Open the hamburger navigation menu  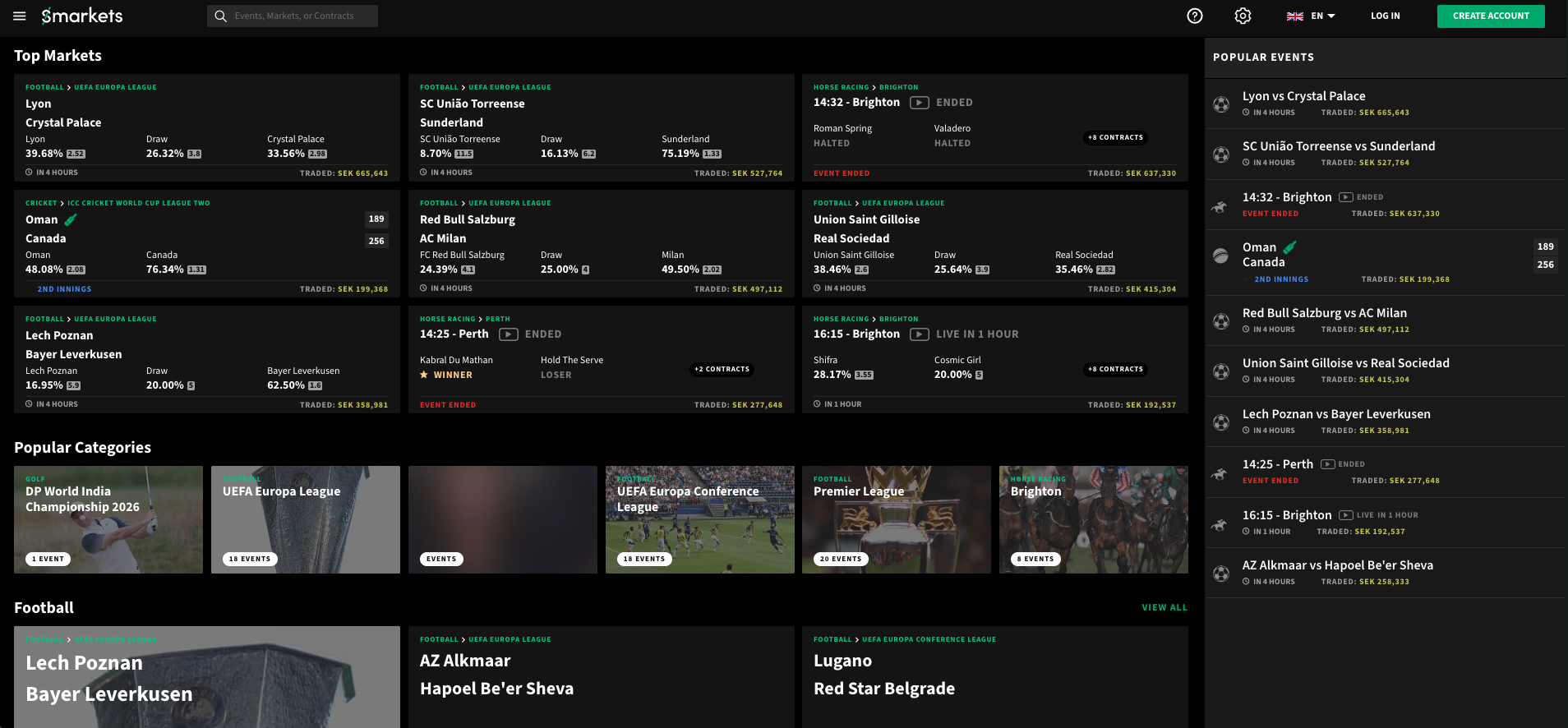pyautogui.click(x=20, y=16)
